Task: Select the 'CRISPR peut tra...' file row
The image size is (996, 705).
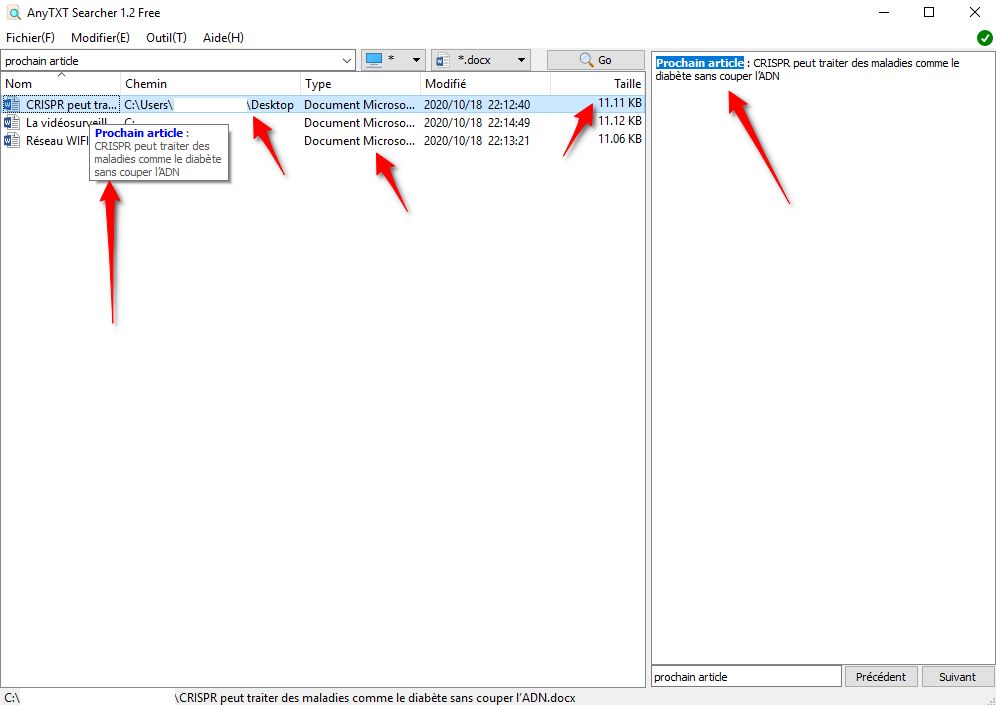Action: (x=323, y=104)
